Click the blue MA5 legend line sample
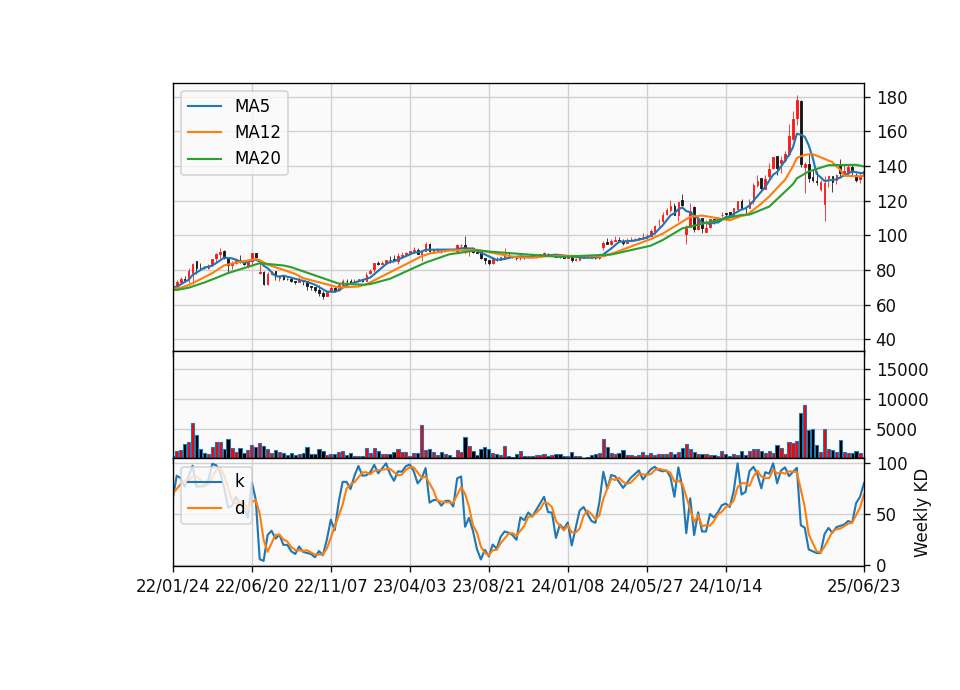 coord(204,106)
